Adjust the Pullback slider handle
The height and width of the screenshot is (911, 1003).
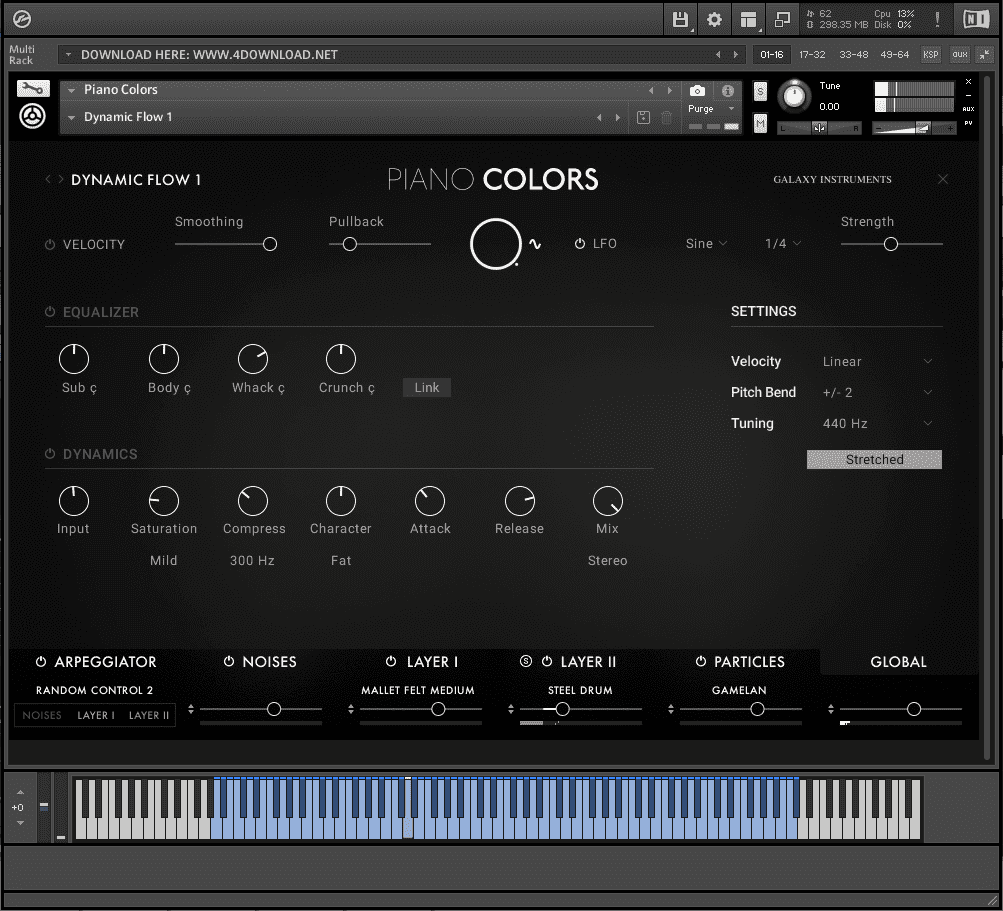tap(349, 244)
